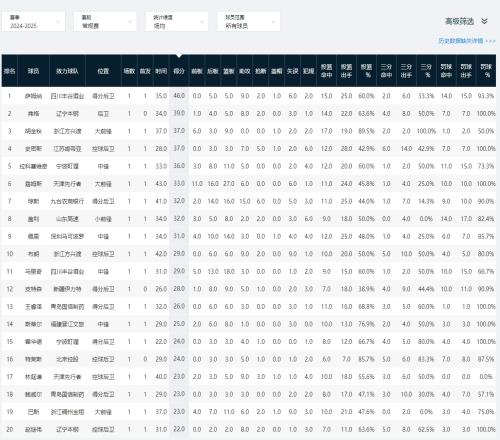Sort table by 抢断 column header
The height and width of the screenshot is (440, 500).
(261, 71)
